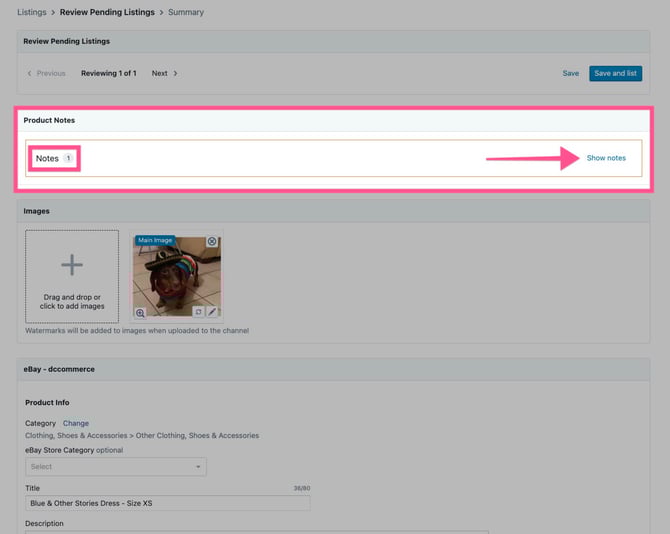Screen dimensions: 670x534
Task: Open eBay Store Category dropdown
Action: tap(116, 466)
